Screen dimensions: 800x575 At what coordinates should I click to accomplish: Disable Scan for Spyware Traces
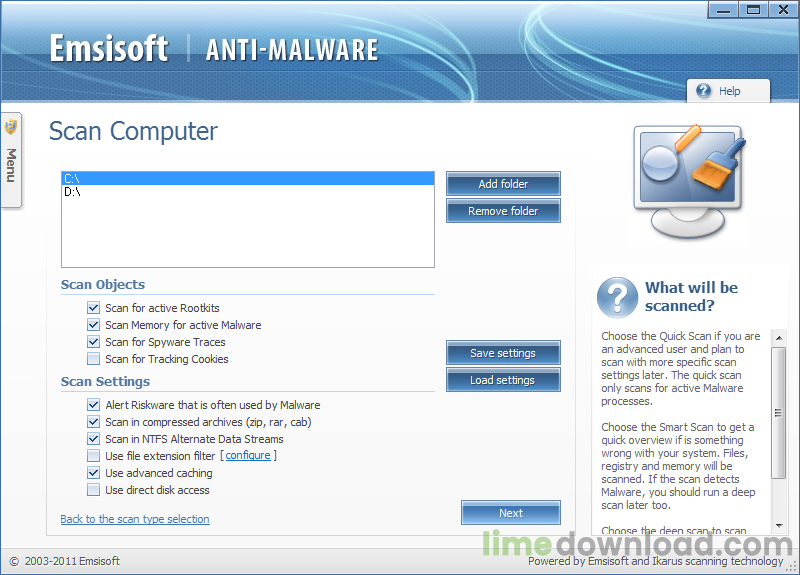tap(93, 341)
